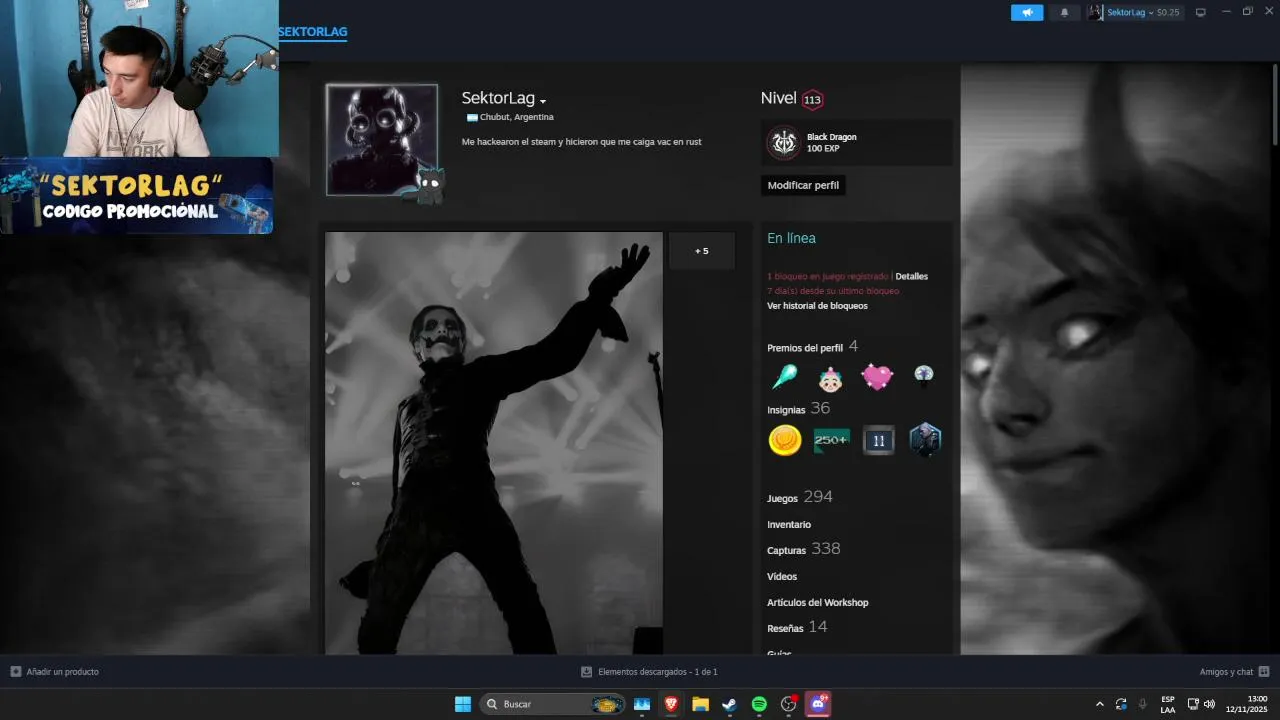Open the clock showing 13:00 12/11/2025
Viewport: 1280px width, 720px height.
pos(1248,704)
